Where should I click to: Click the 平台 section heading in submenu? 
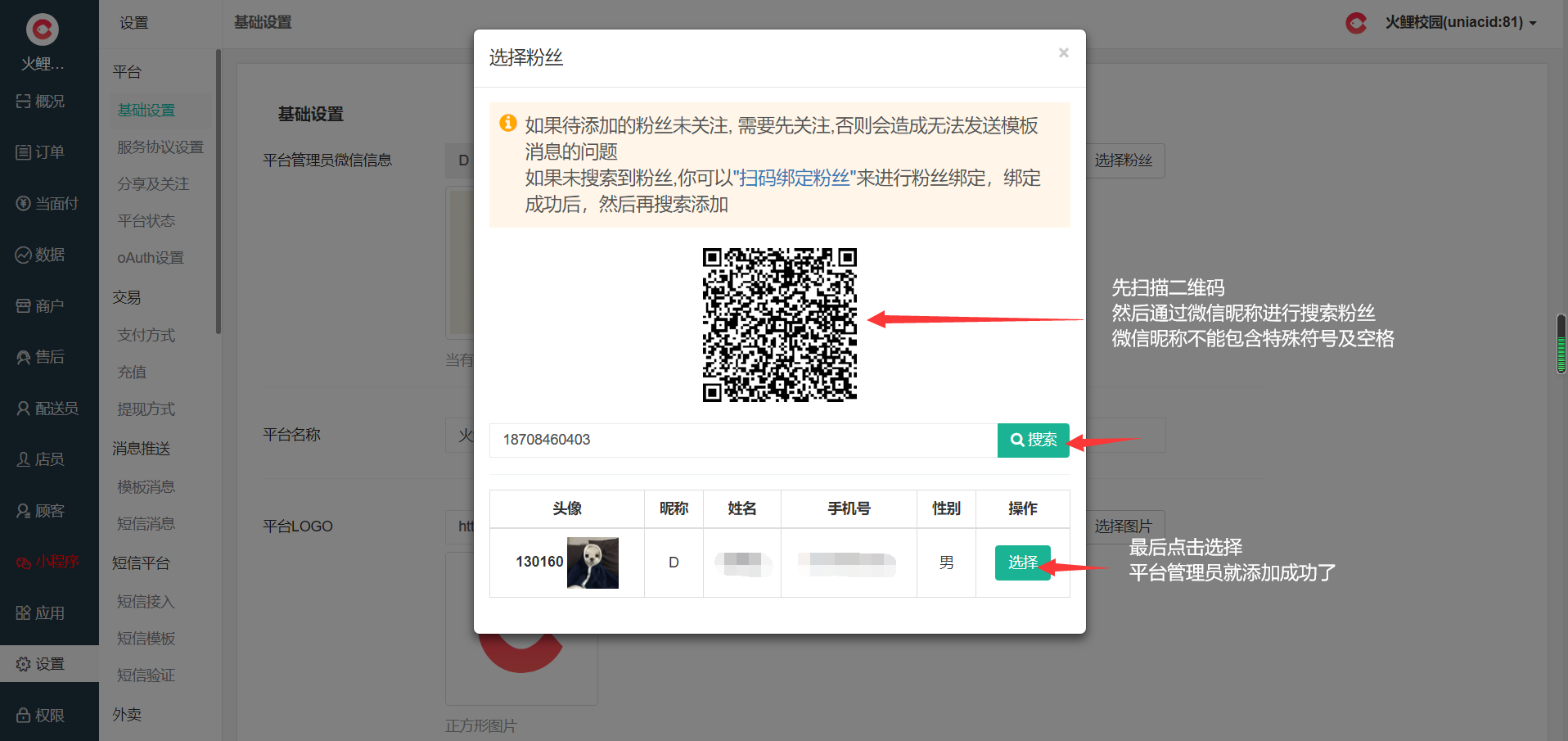tap(127, 72)
